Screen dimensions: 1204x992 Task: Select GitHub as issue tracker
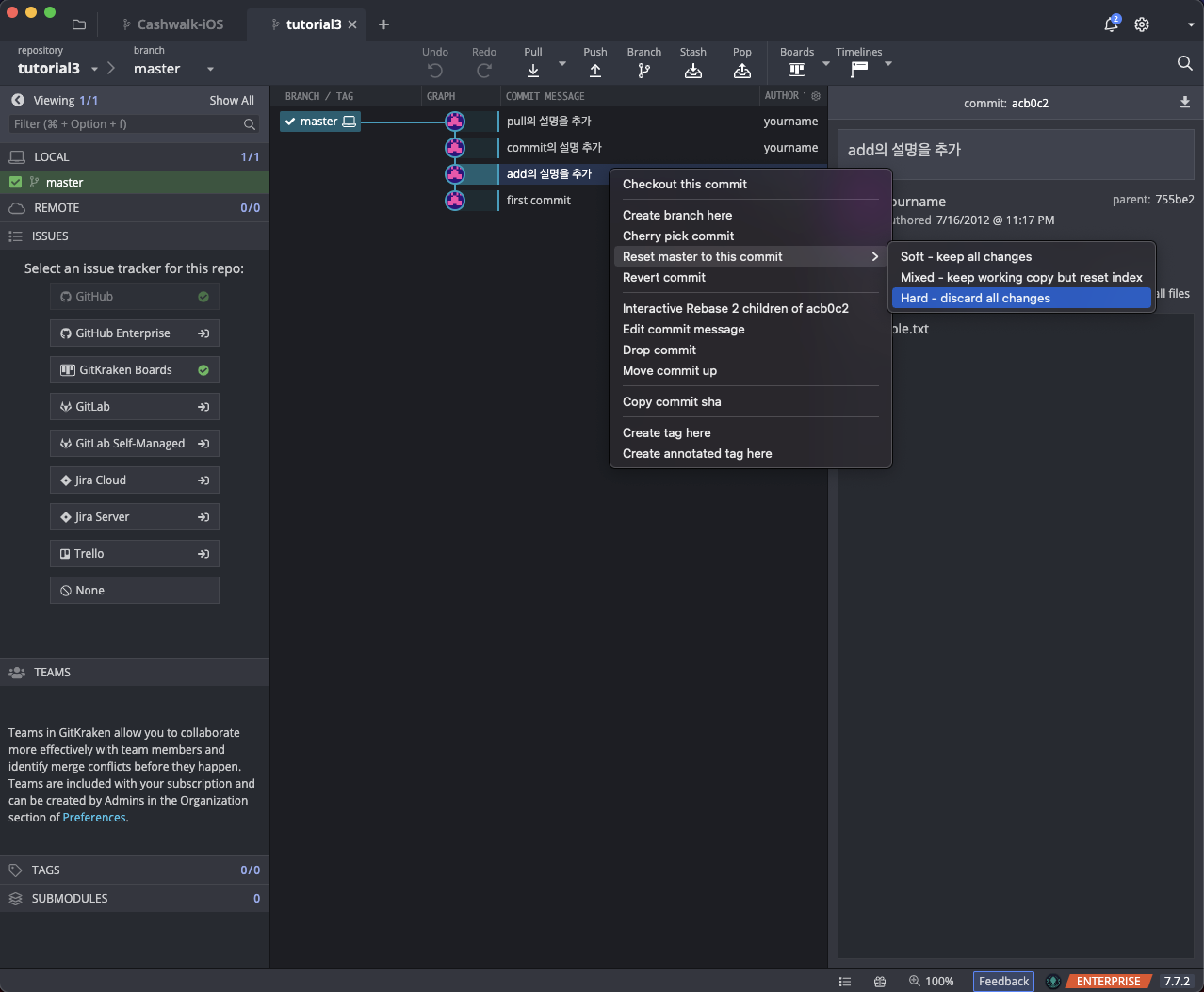tap(135, 297)
